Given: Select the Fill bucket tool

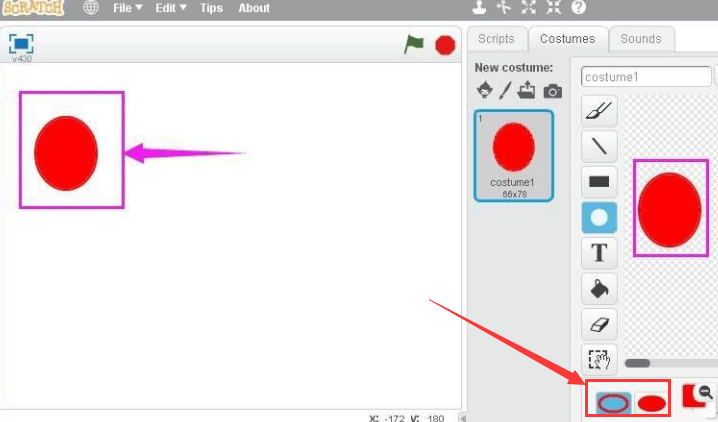Looking at the screenshot, I should pyautogui.click(x=599, y=289).
